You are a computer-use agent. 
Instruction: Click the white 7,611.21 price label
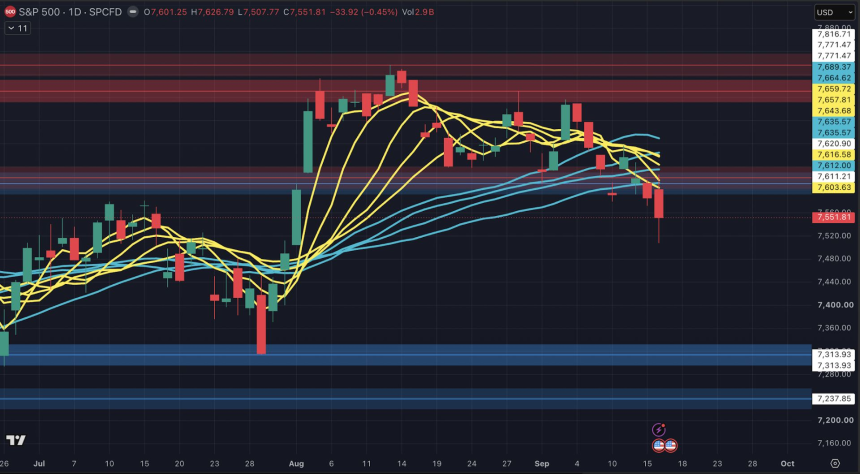coord(833,177)
